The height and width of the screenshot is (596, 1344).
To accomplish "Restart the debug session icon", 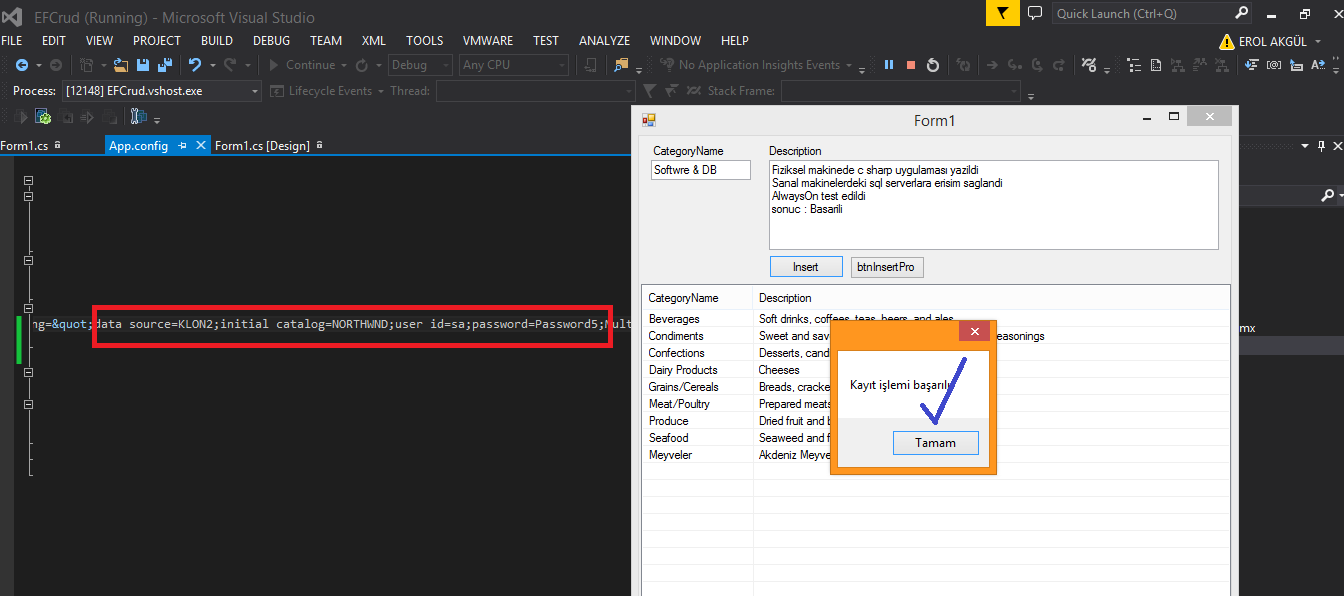I will tap(932, 65).
